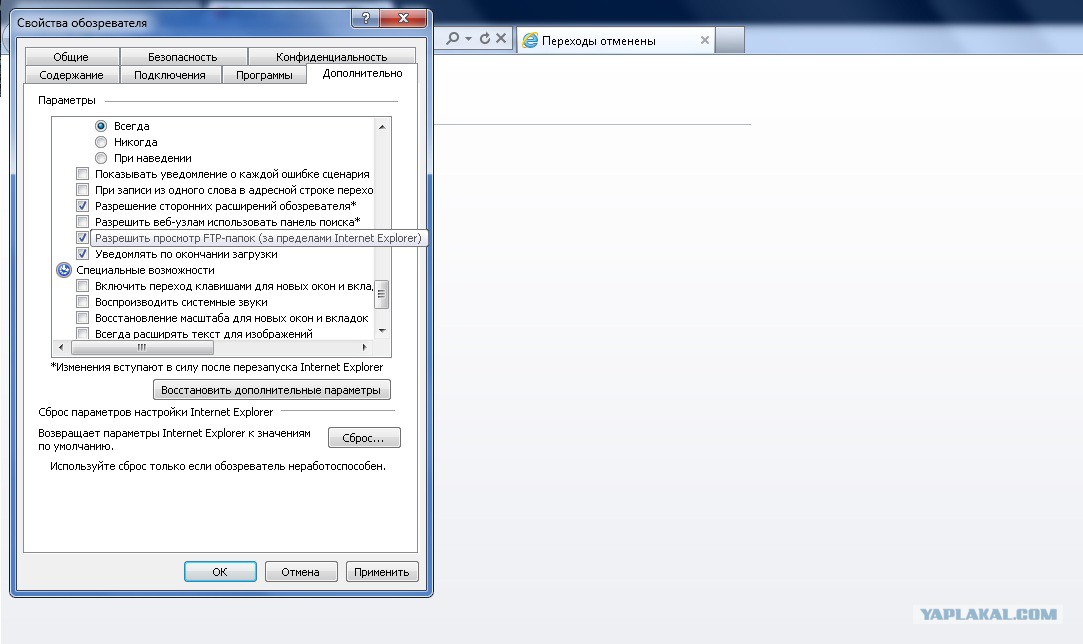Click the search magnifier icon in address bar
The width and height of the screenshot is (1083, 644).
452,39
